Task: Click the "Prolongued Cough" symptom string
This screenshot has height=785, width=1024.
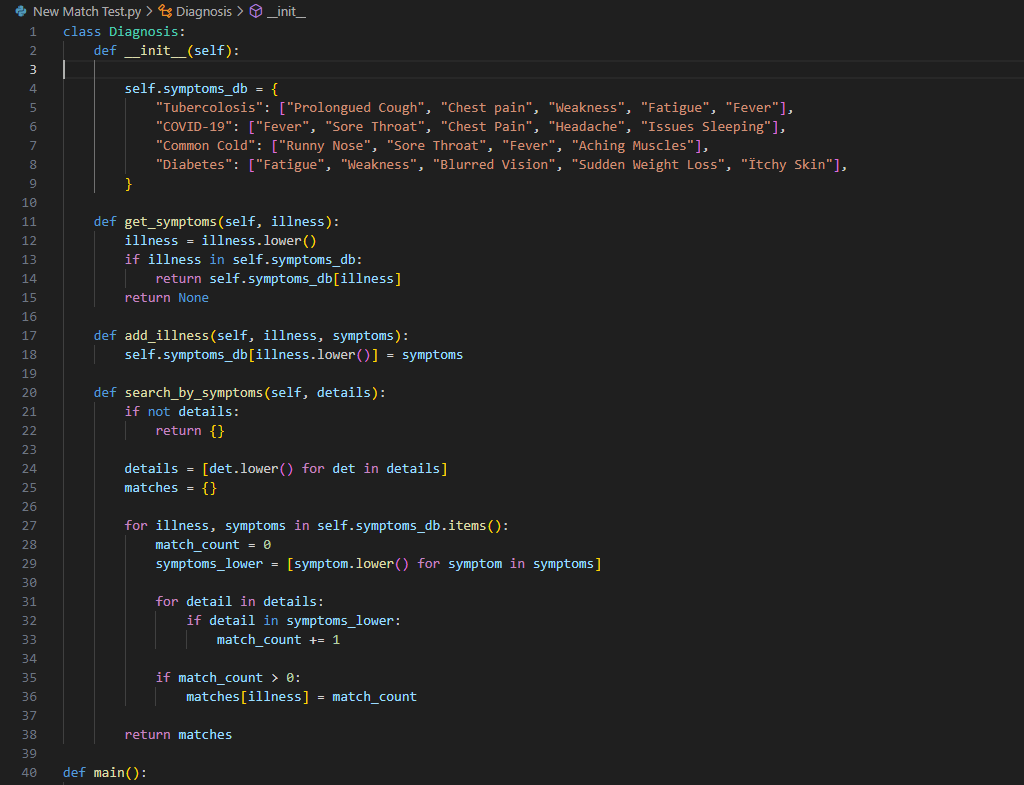Action: click(x=356, y=108)
